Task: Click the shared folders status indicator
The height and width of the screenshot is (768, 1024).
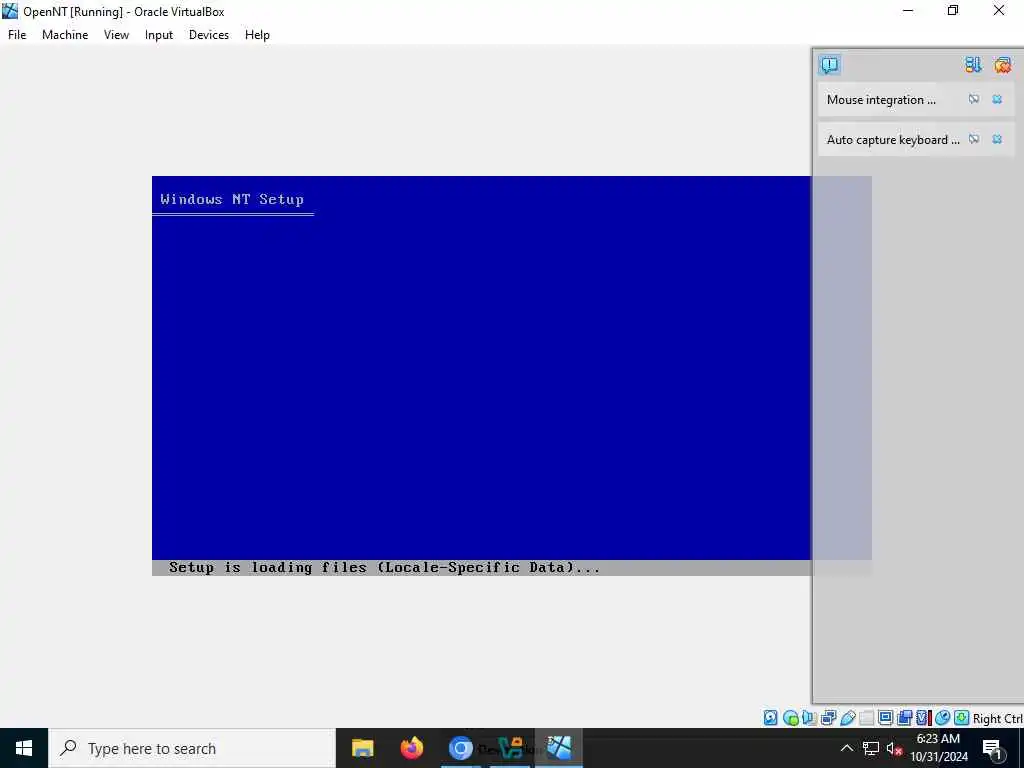Action: coord(867,718)
